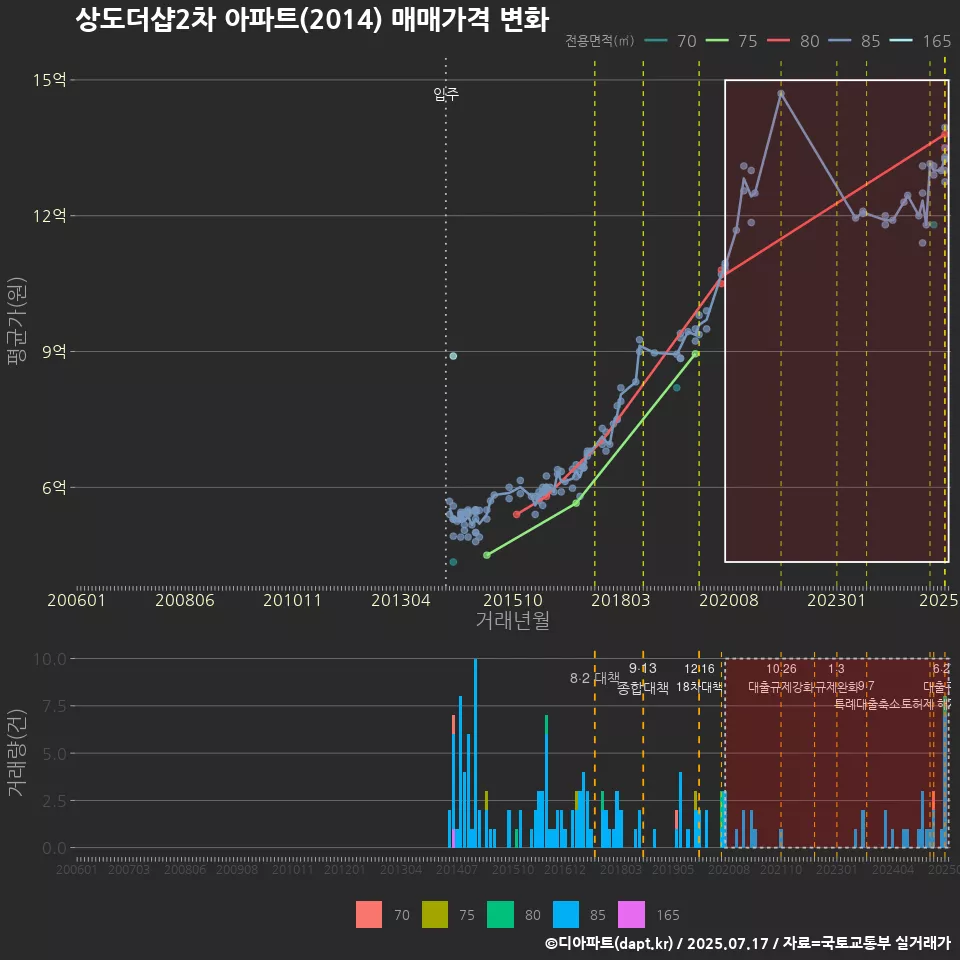Click 202404 on the volume chart x-axis

click(893, 869)
